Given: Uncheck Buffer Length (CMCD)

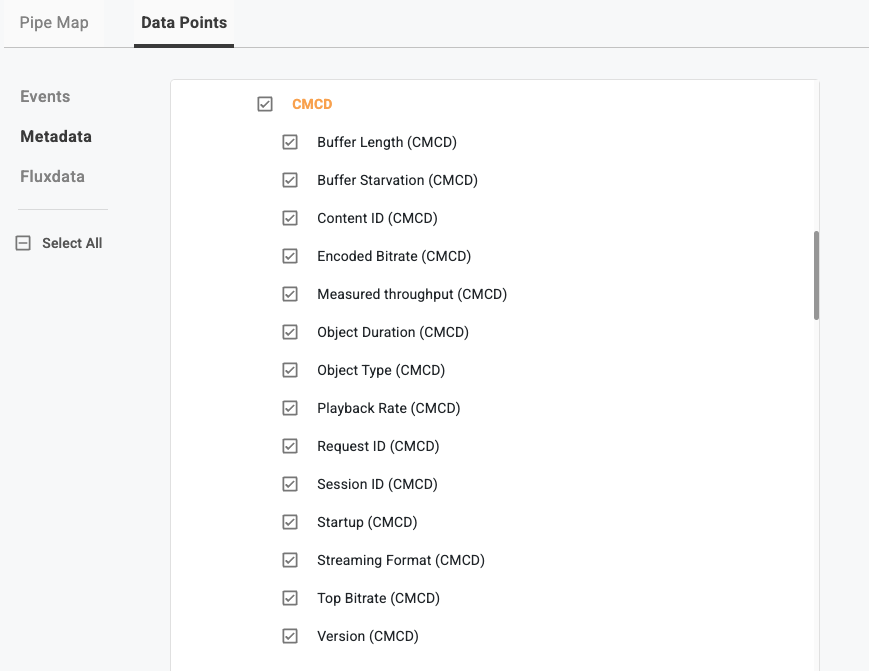Looking at the screenshot, I should [x=290, y=142].
